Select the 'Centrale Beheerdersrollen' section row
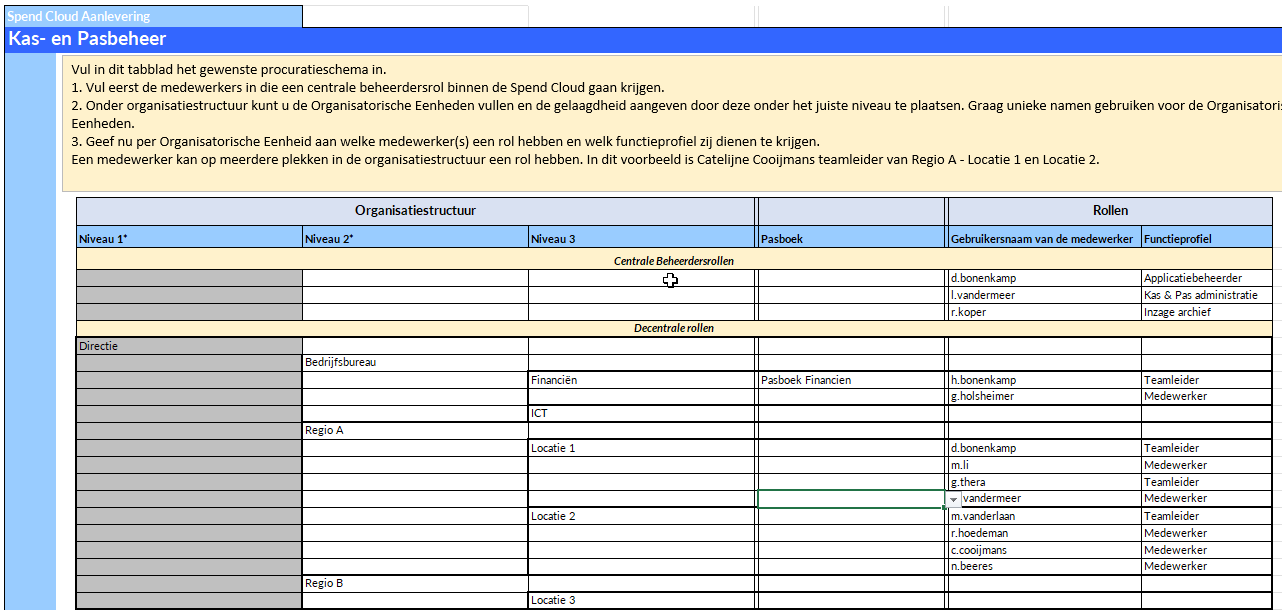1282x610 pixels. point(673,261)
